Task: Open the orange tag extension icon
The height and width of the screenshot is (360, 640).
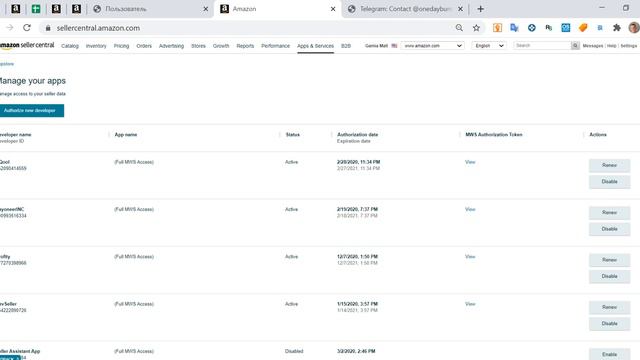Action: tap(583, 28)
